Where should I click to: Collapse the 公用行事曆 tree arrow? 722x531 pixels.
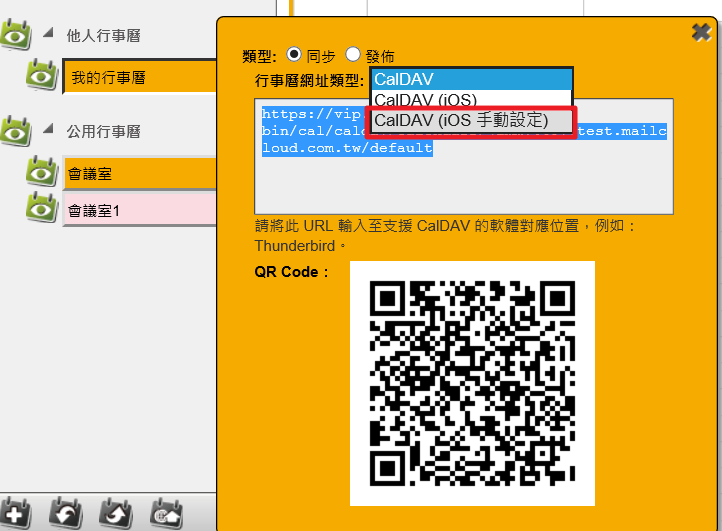click(x=48, y=128)
